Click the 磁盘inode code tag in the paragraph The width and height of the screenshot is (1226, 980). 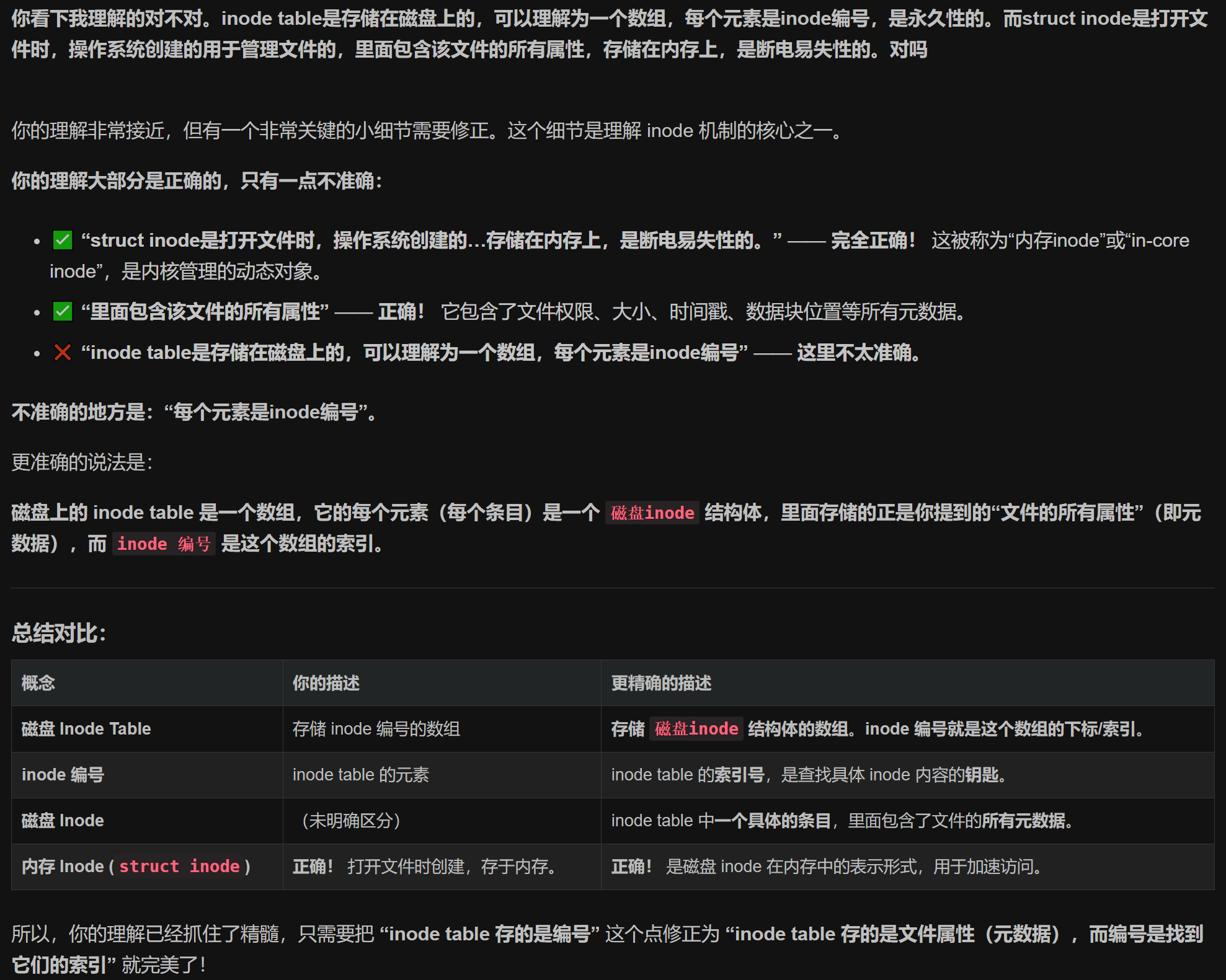tap(652, 513)
